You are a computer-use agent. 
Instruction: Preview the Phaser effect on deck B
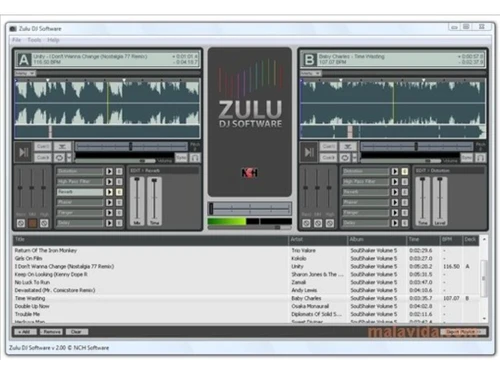tap(395, 202)
